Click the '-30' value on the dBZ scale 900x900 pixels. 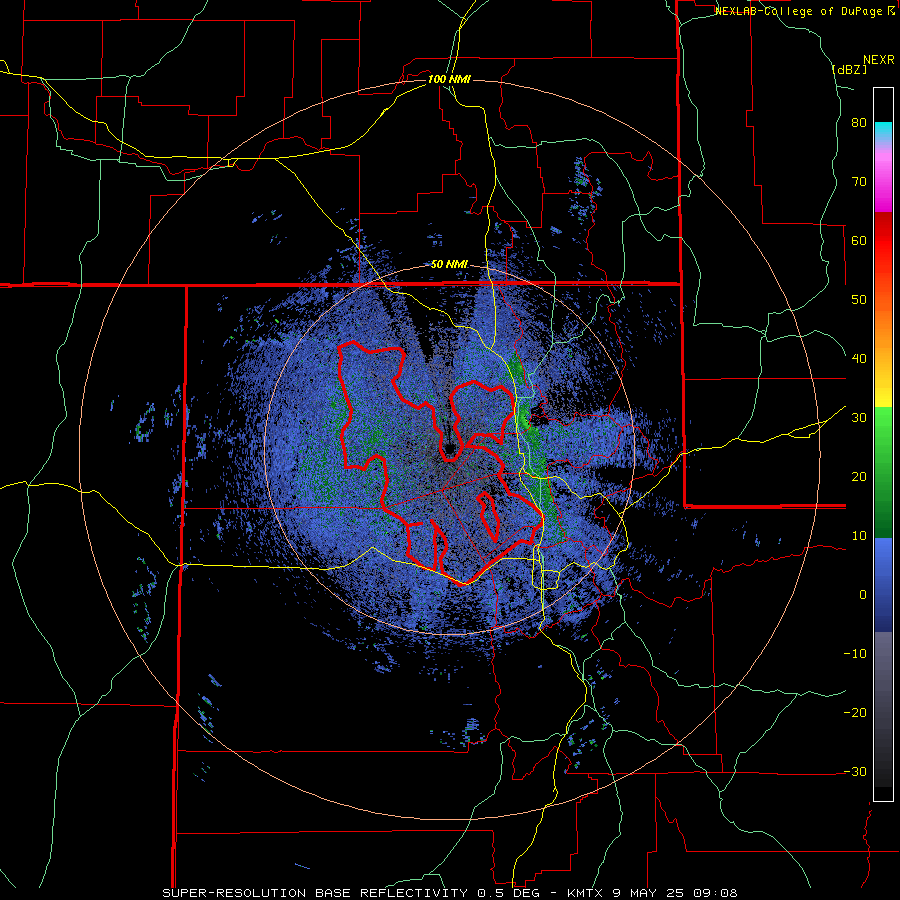pos(855,772)
